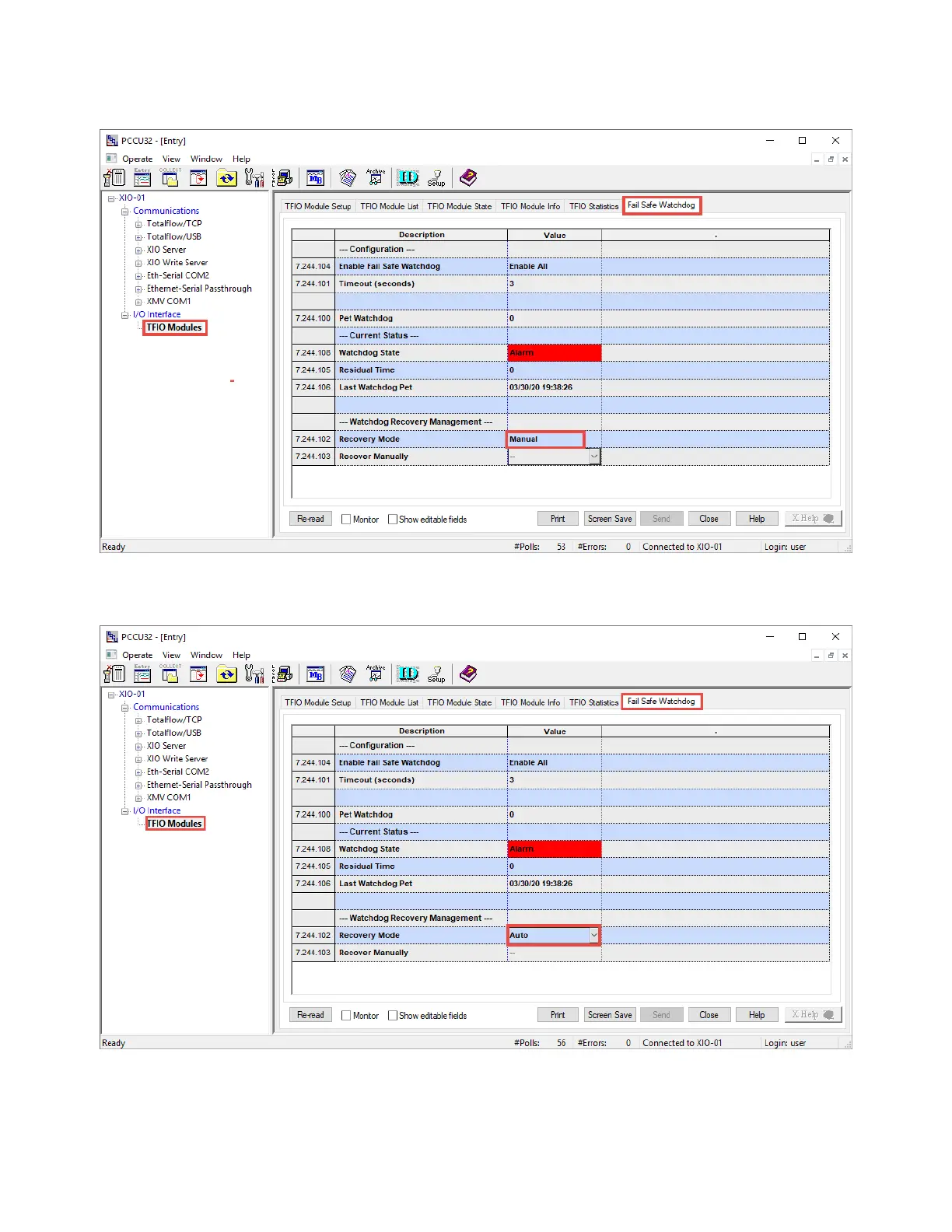Click the stacked report pages icon, lower window
952x1232 pixels.
[348, 674]
